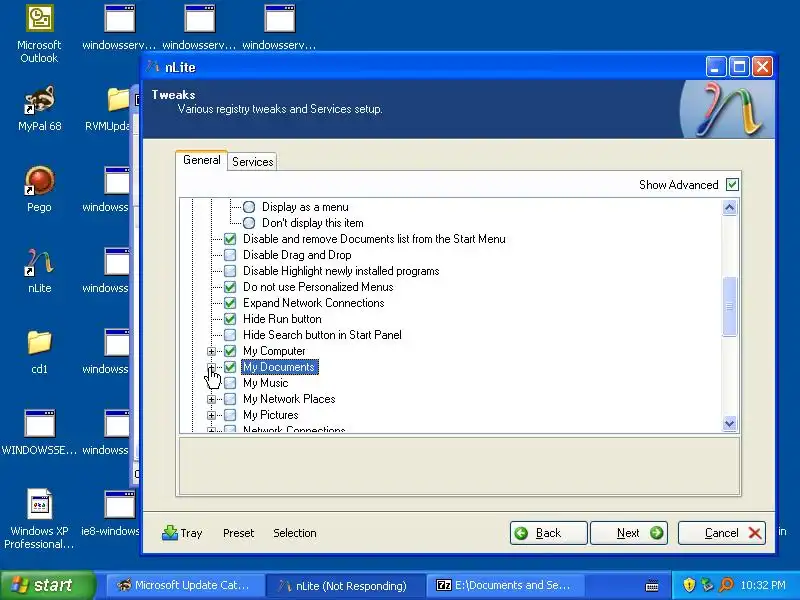Screen dimensions: 800x600
Task: Expand the My Network Places node
Action: click(211, 399)
